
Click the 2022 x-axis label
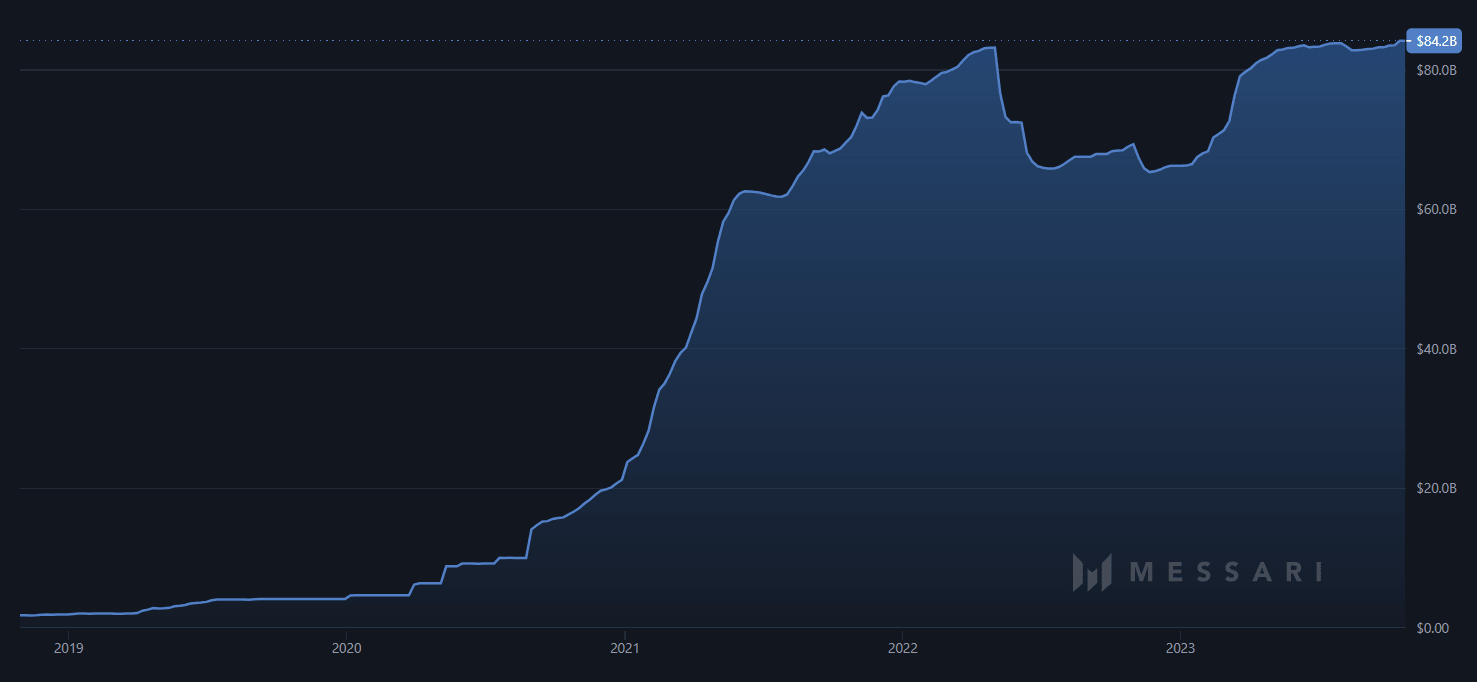pos(902,647)
